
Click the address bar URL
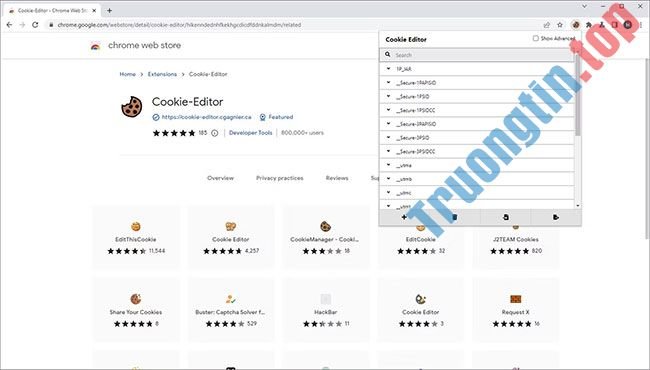(x=179, y=25)
